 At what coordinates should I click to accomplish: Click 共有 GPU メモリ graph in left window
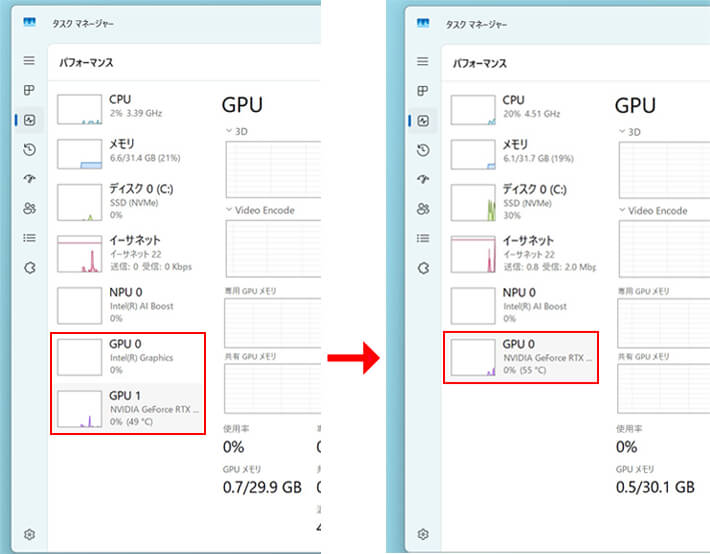(x=272, y=389)
